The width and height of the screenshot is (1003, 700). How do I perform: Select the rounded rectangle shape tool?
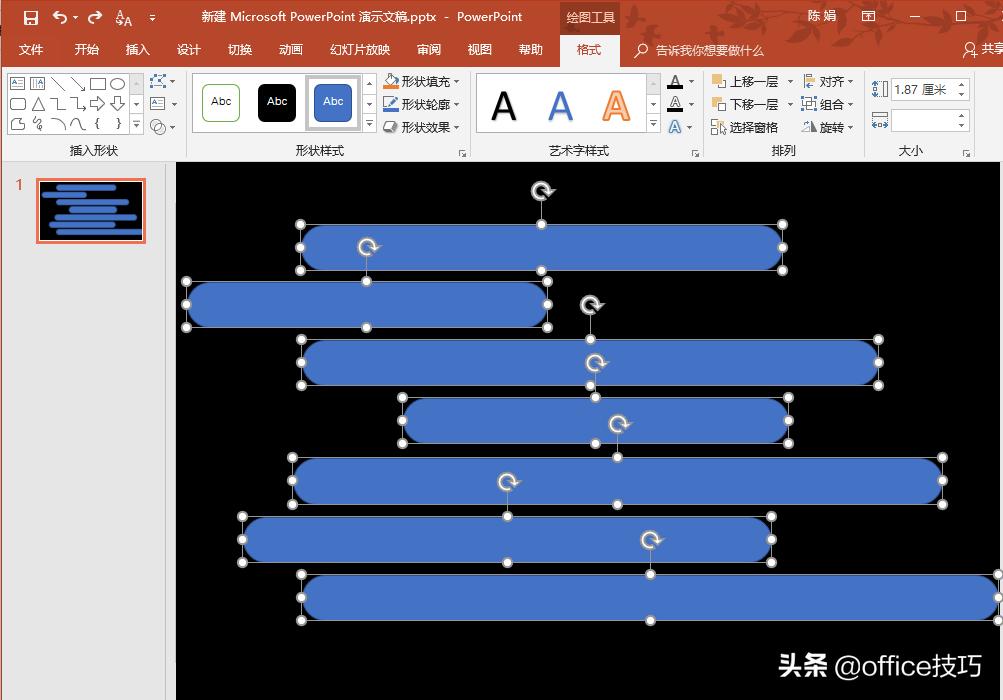[x=18, y=103]
